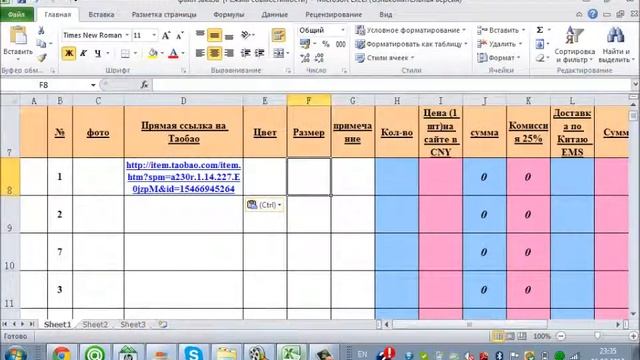The image size is (640, 360).
Task: Apply thousands separator (000) format
Action: pos(340,44)
